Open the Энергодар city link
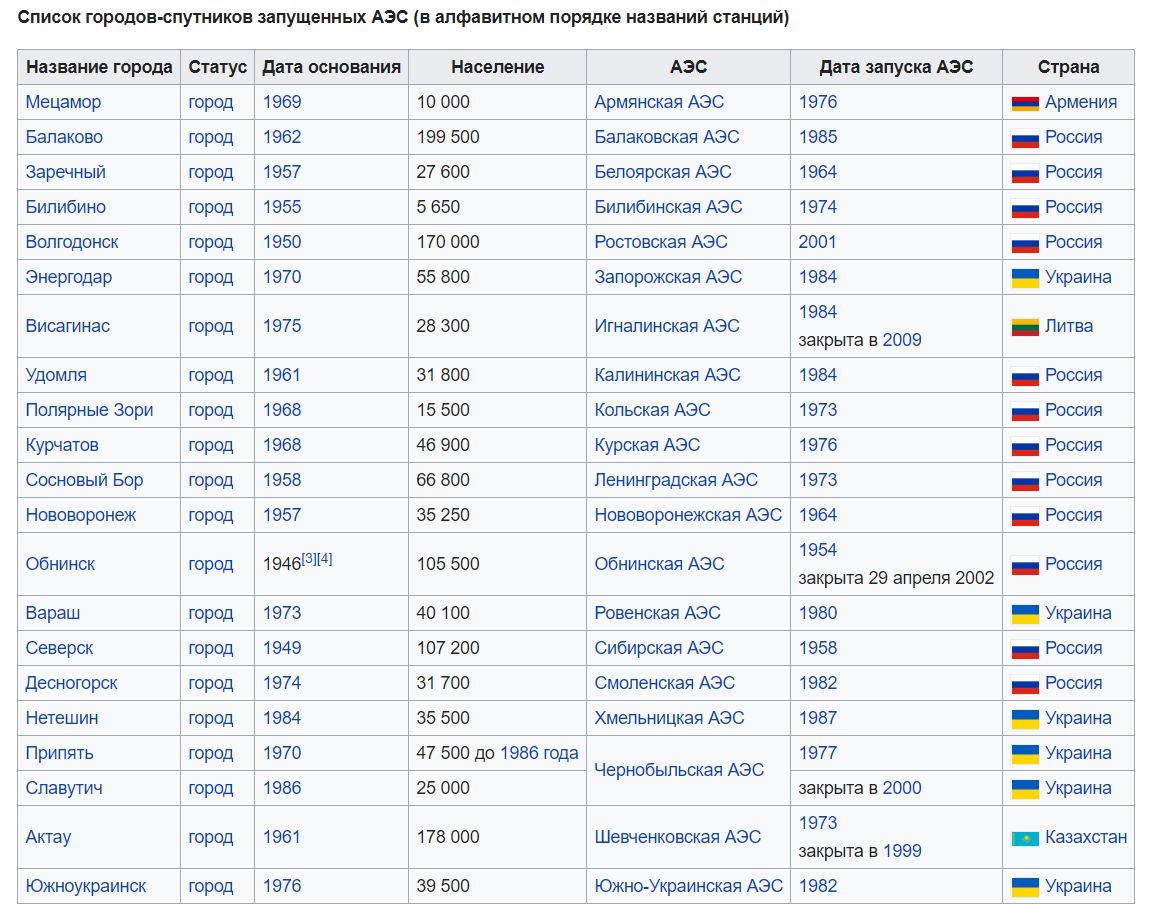The width and height of the screenshot is (1155, 920). 69,277
